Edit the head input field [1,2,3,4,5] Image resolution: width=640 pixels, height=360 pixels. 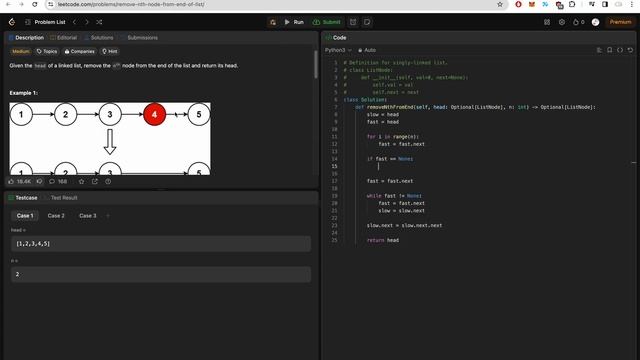pyautogui.click(x=161, y=244)
